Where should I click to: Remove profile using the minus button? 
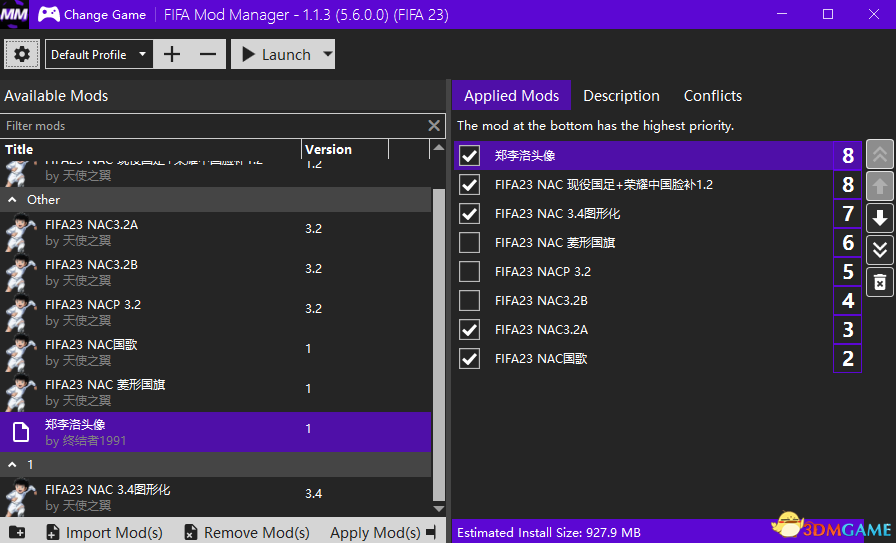click(207, 54)
